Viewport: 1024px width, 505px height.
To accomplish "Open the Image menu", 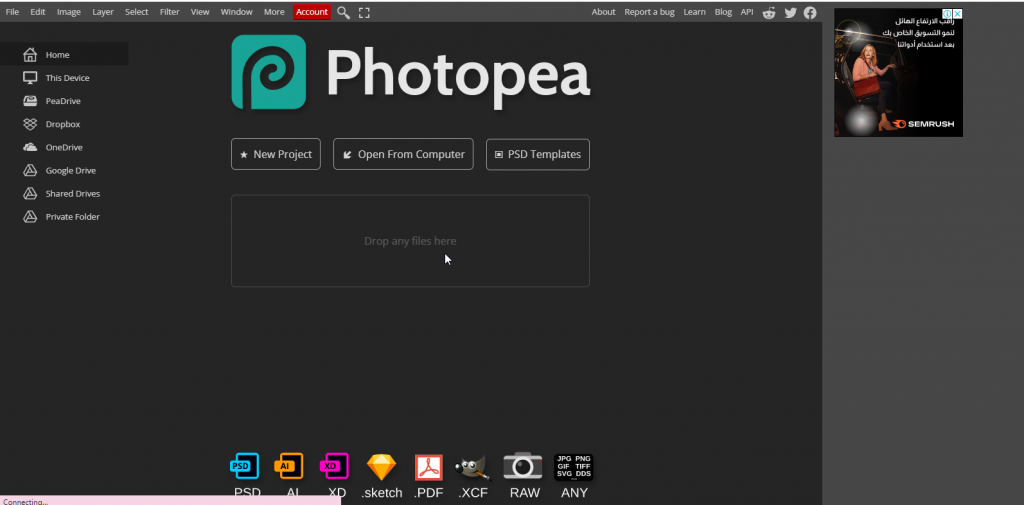I will click(69, 12).
